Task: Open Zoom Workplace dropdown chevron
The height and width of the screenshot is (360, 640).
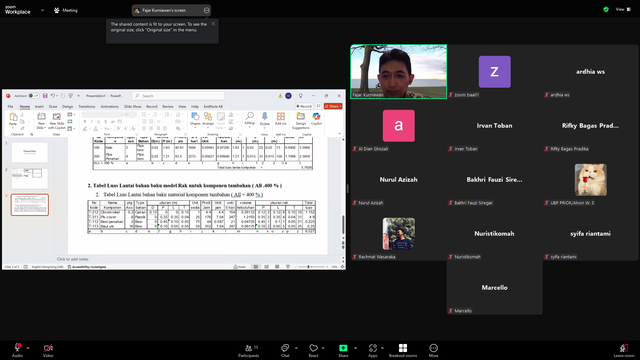Action: coord(42,10)
